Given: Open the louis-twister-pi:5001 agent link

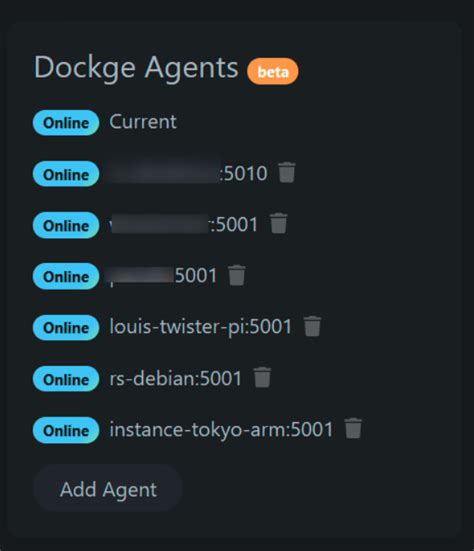Looking at the screenshot, I should tap(201, 327).
